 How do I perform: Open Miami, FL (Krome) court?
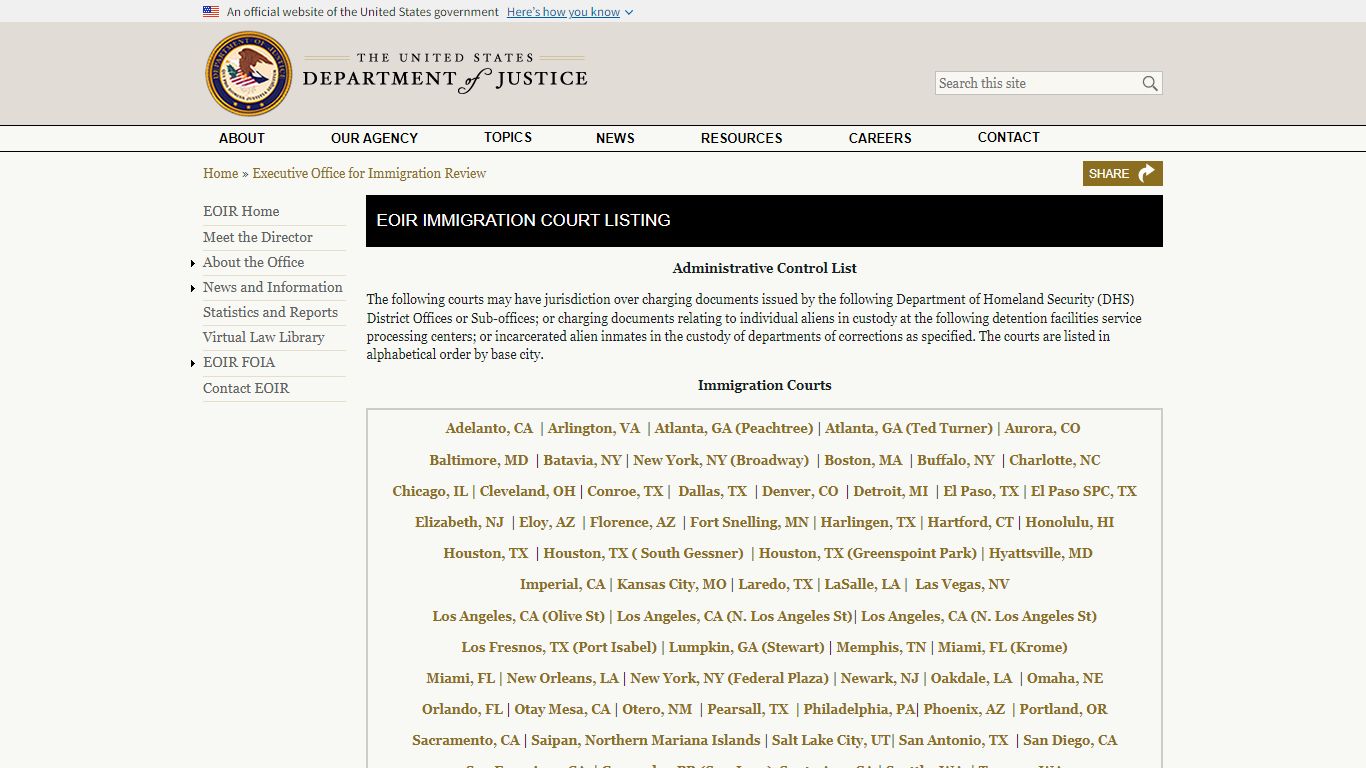tap(1002, 647)
